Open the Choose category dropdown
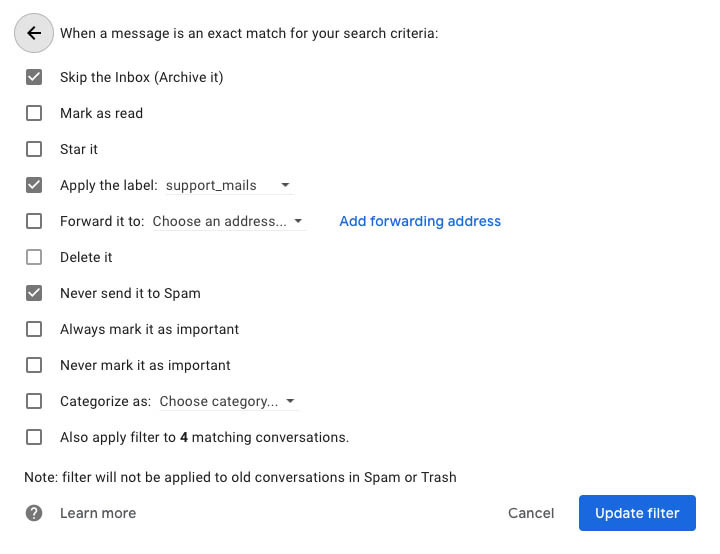720x554 pixels. (x=228, y=401)
